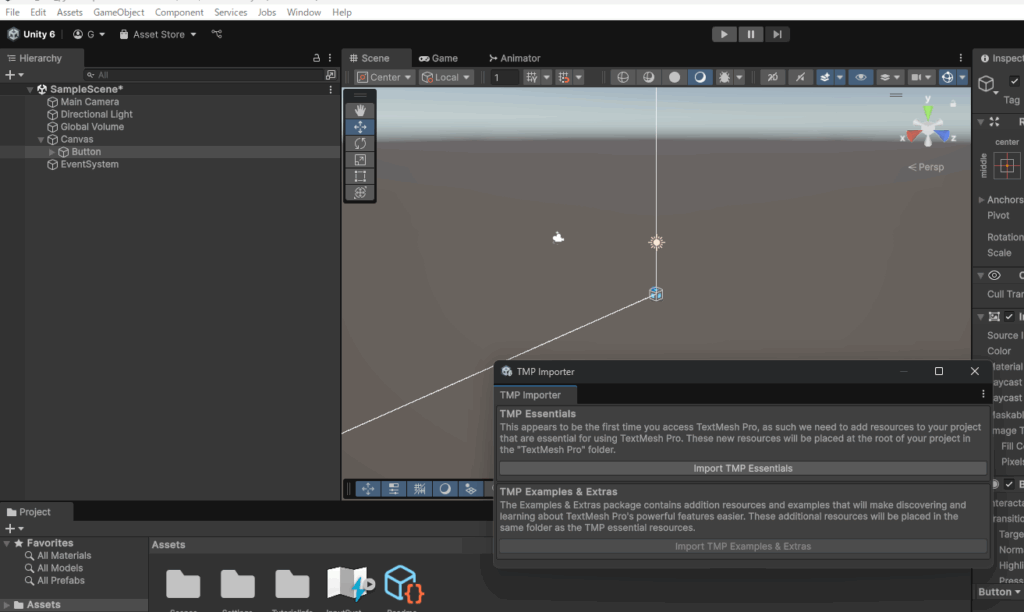Select All Prefabs favorite search

(61, 581)
